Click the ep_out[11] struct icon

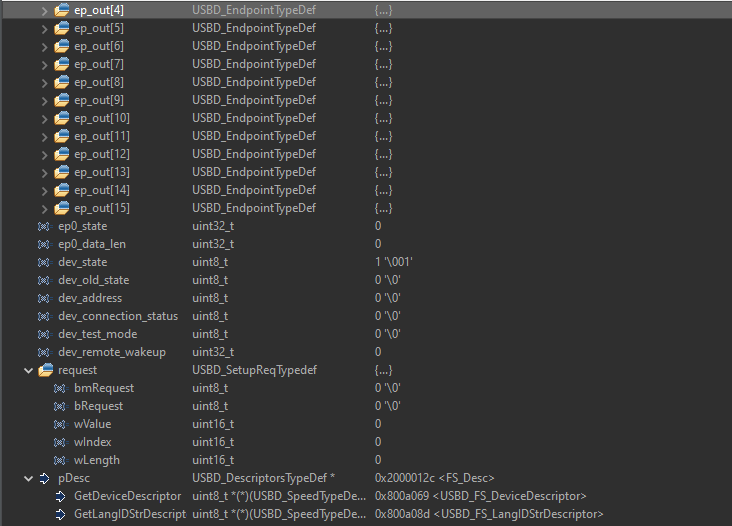click(62, 136)
